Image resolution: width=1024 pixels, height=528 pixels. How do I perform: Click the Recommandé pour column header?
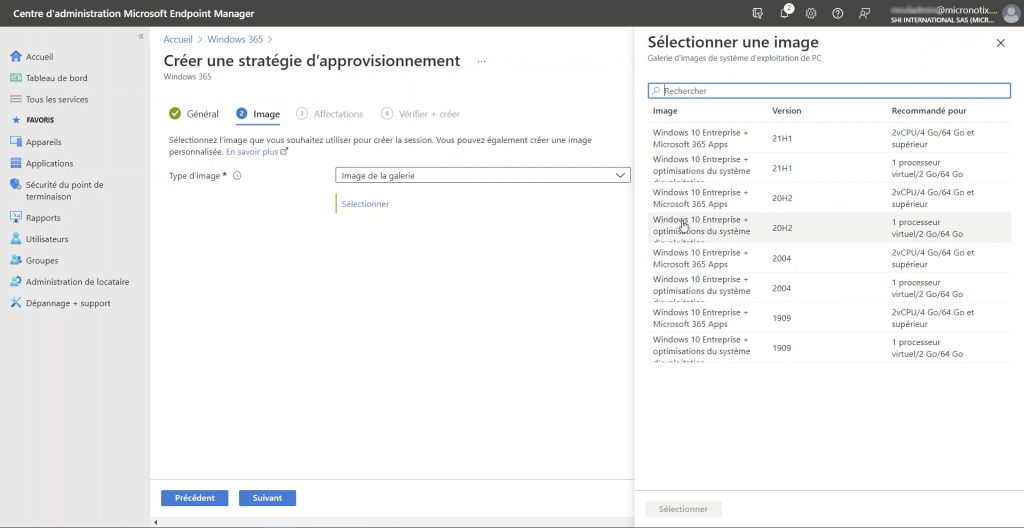(929, 111)
